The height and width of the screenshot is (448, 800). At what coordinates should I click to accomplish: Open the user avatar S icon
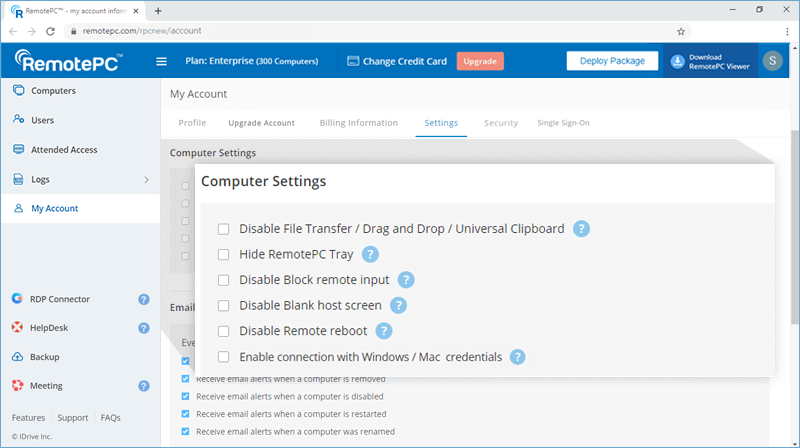pyautogui.click(x=772, y=61)
